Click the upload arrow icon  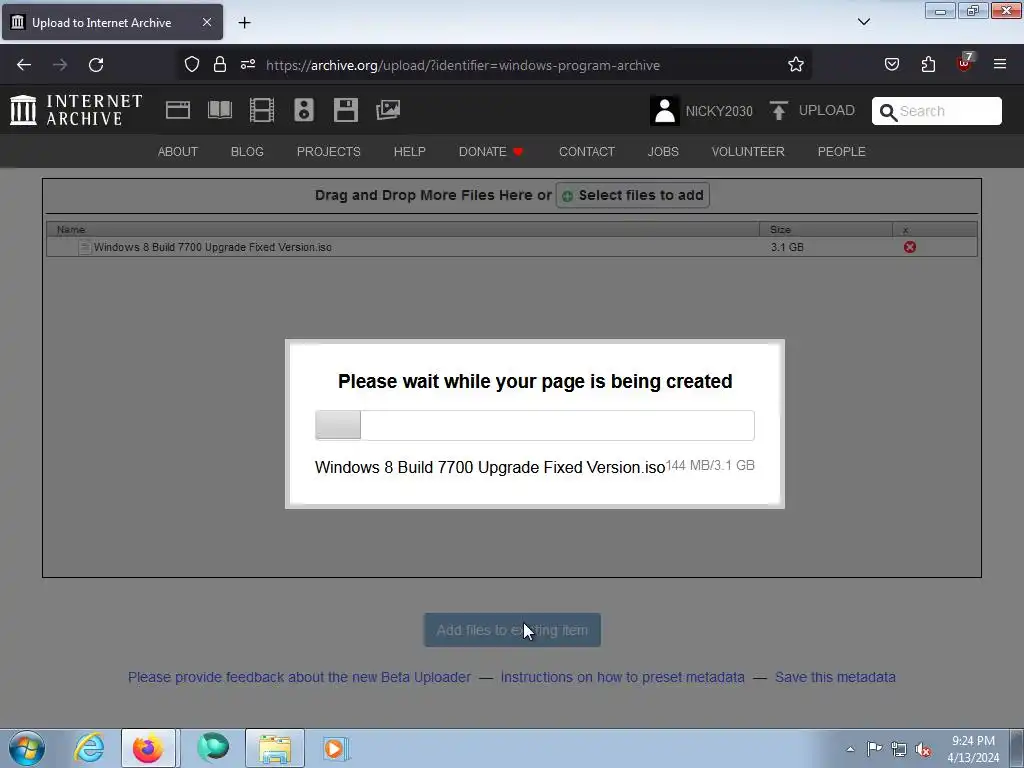(778, 110)
